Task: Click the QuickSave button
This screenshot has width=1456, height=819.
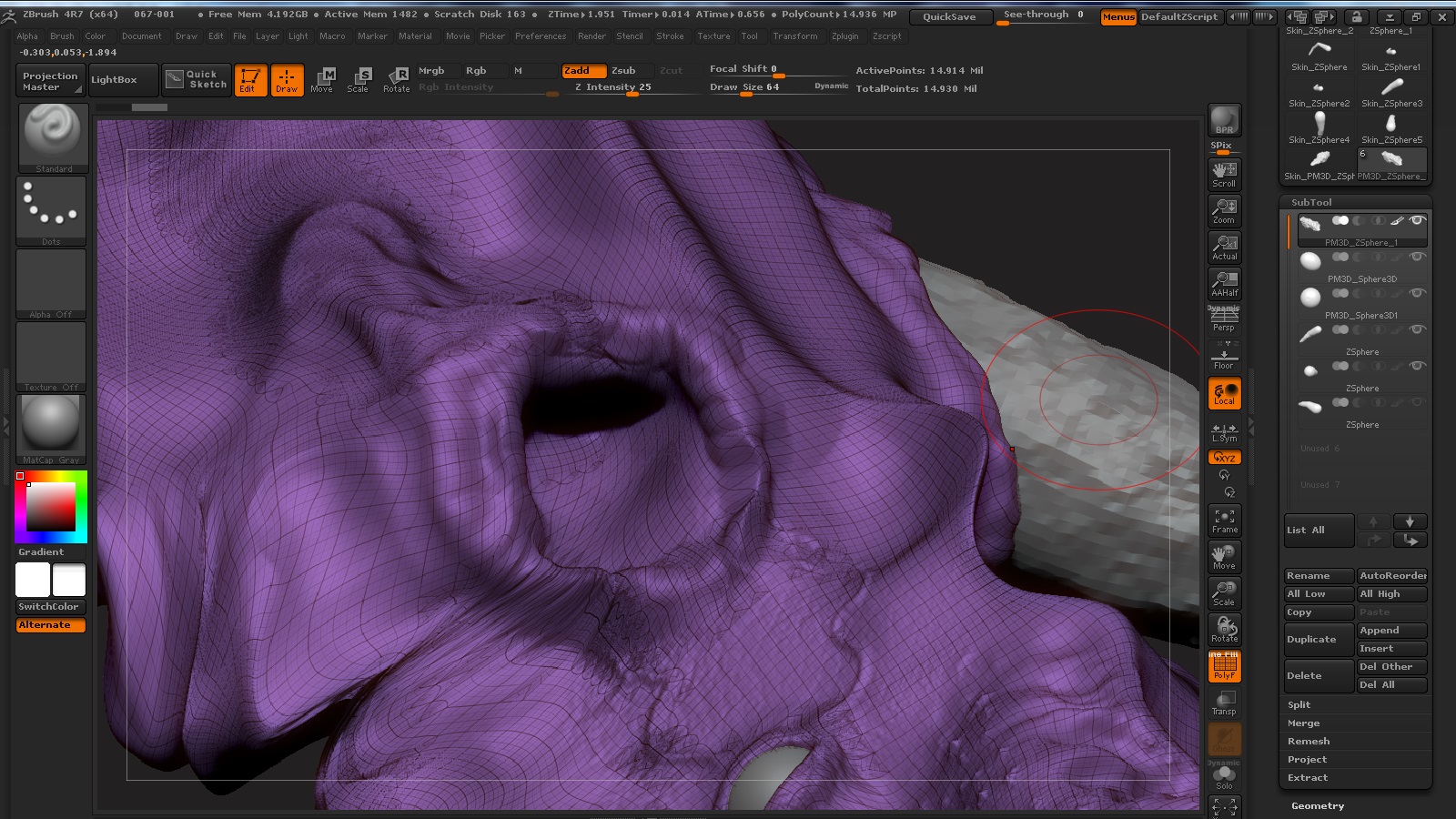Action: coord(949,16)
